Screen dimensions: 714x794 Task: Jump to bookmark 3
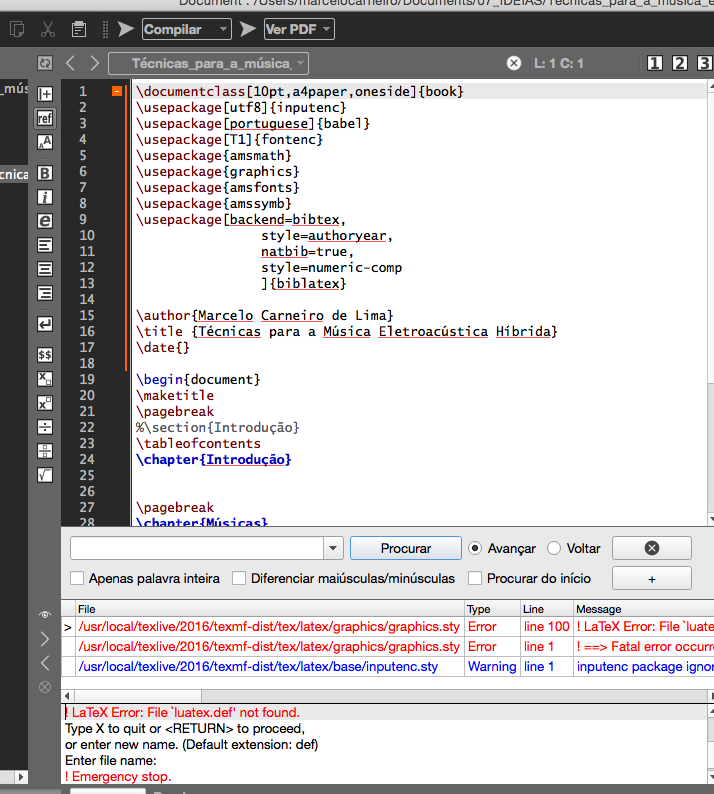point(704,63)
